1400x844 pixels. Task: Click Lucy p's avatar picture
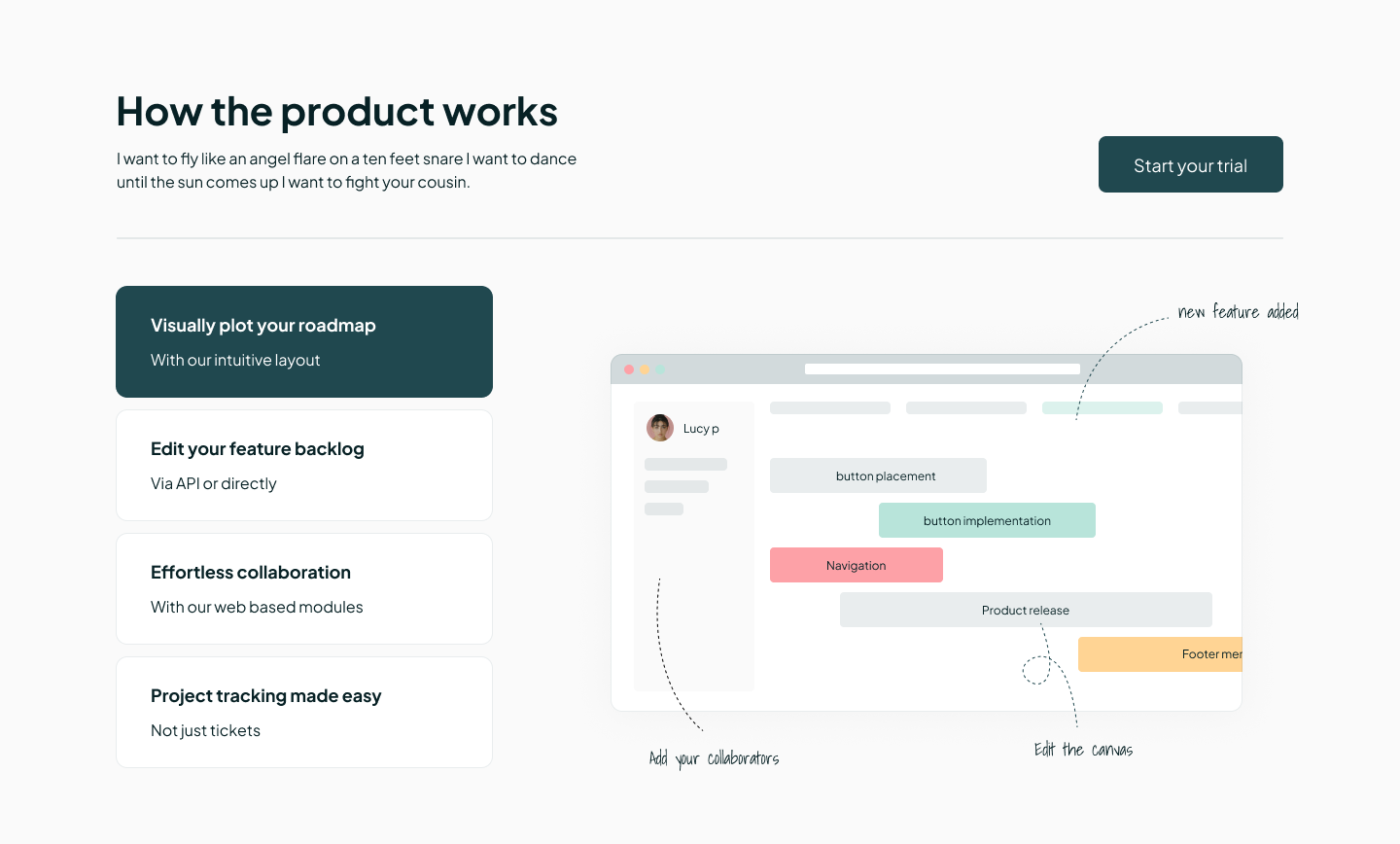click(x=660, y=428)
